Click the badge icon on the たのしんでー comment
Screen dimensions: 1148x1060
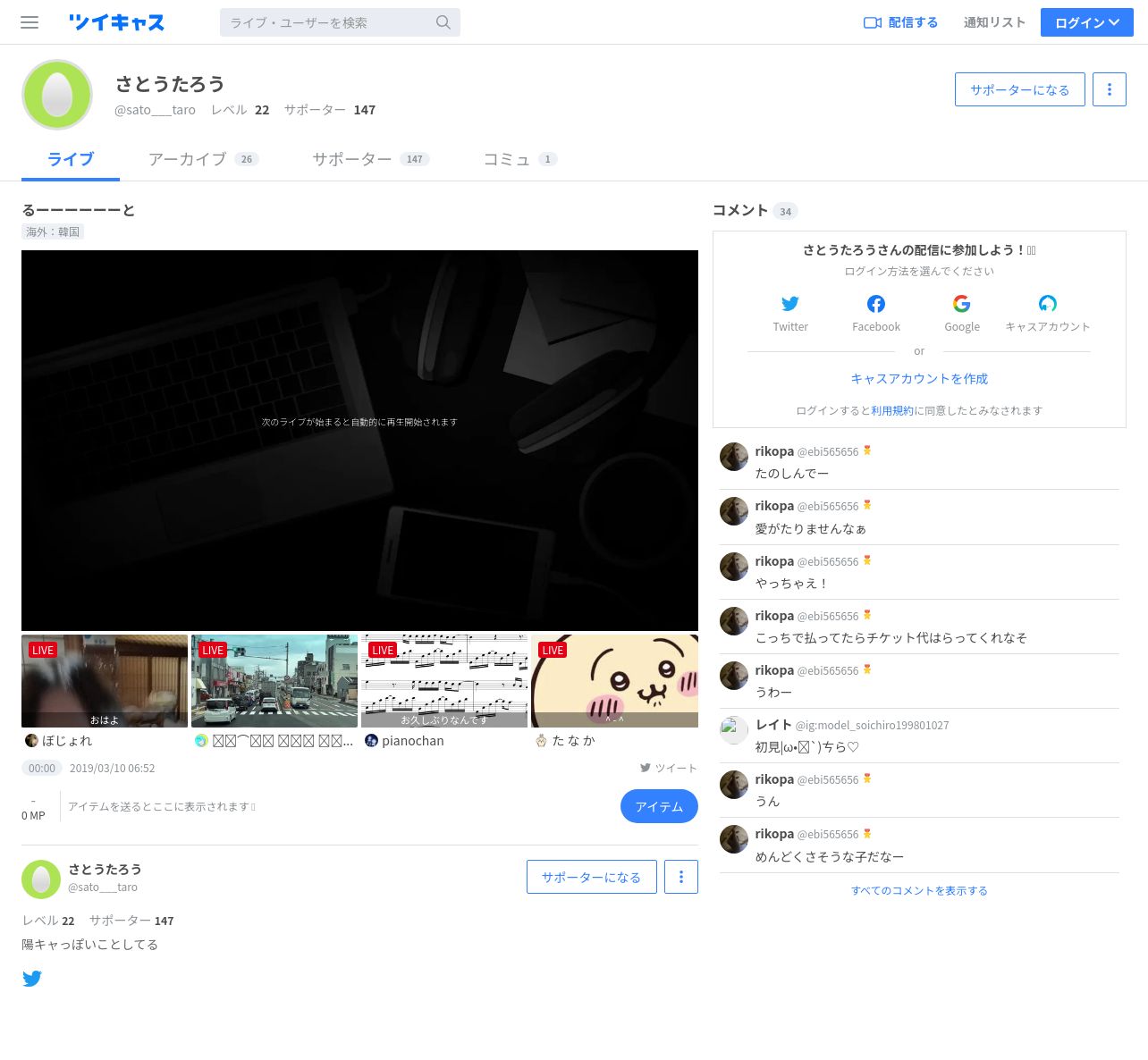867,450
